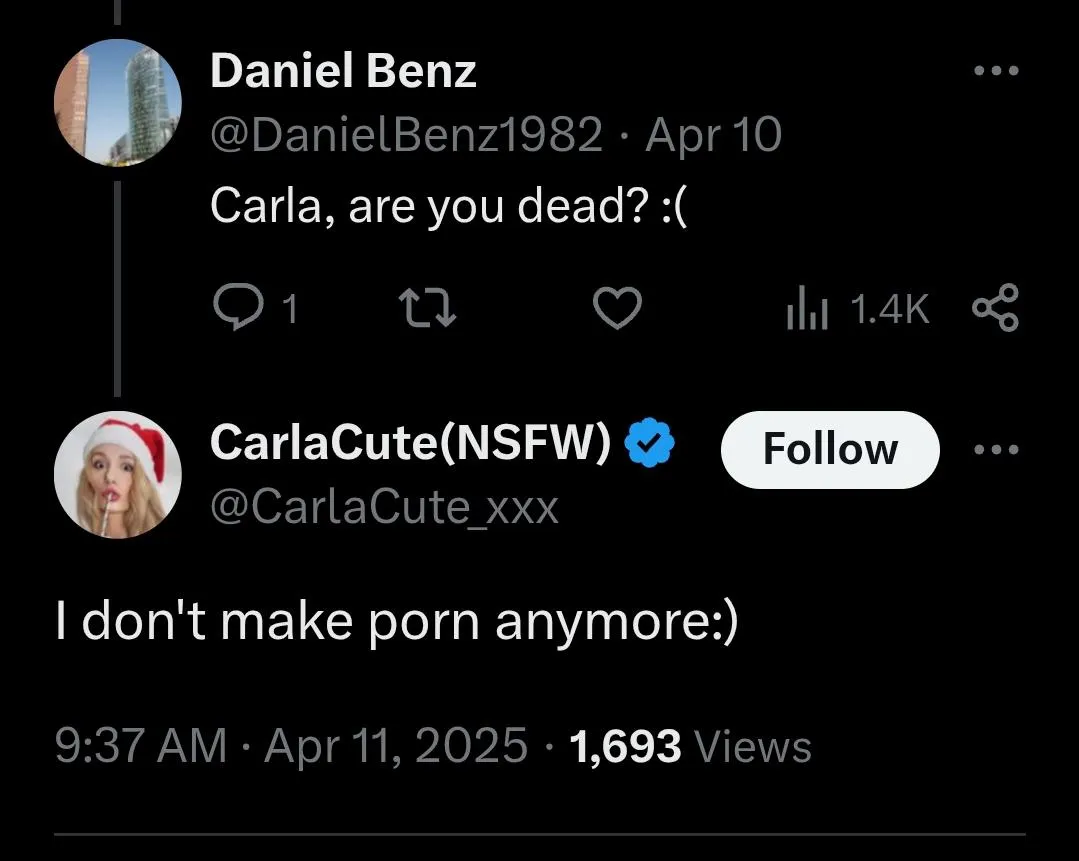Screen dimensions: 1079x861
Task: Click CarlaCute(NSFW) display name
Action: [x=409, y=441]
